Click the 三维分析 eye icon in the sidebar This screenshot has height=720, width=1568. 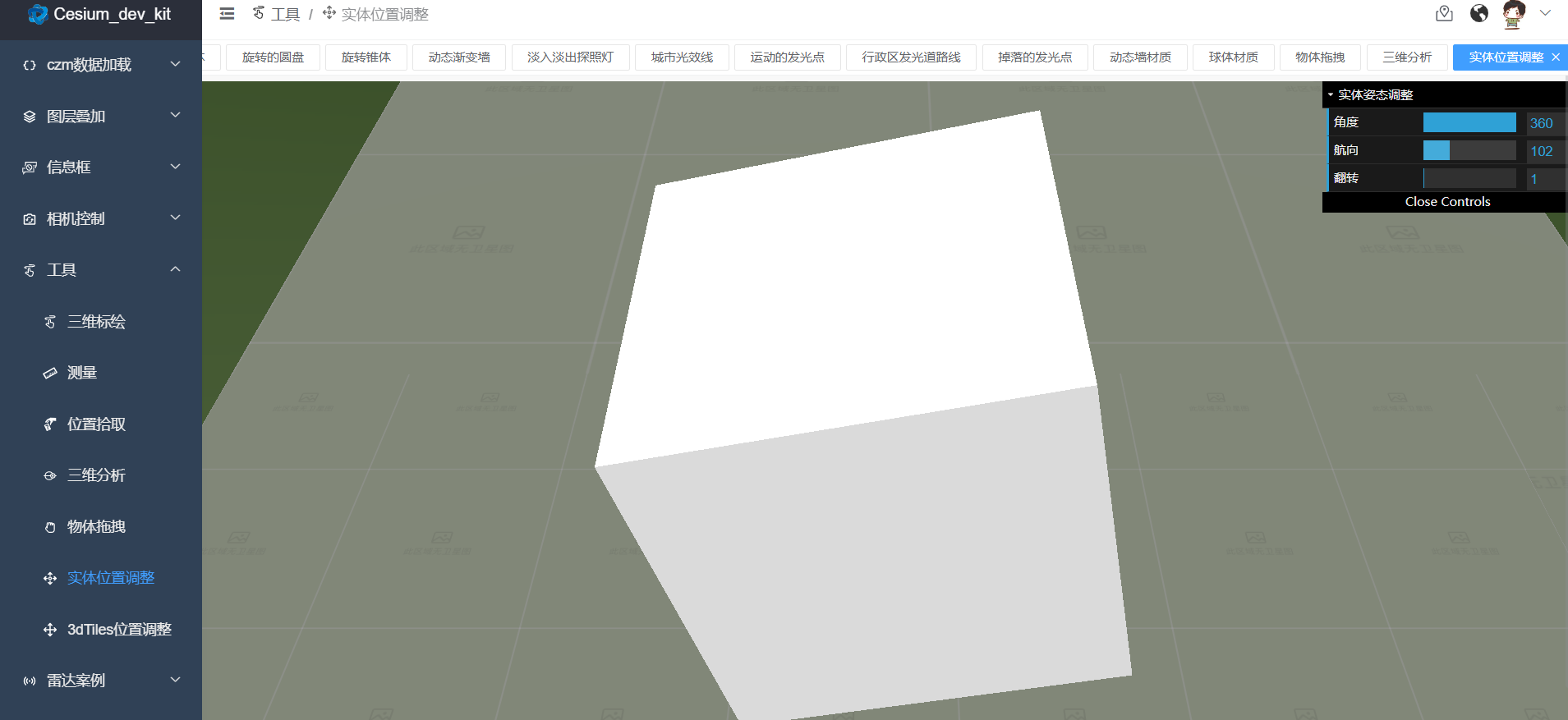(x=50, y=475)
